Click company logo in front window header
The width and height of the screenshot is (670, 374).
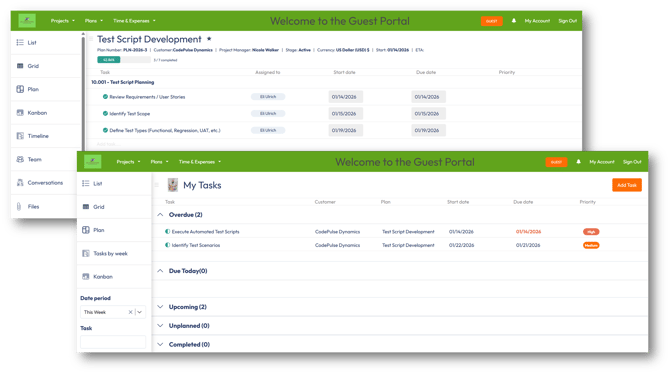point(93,162)
